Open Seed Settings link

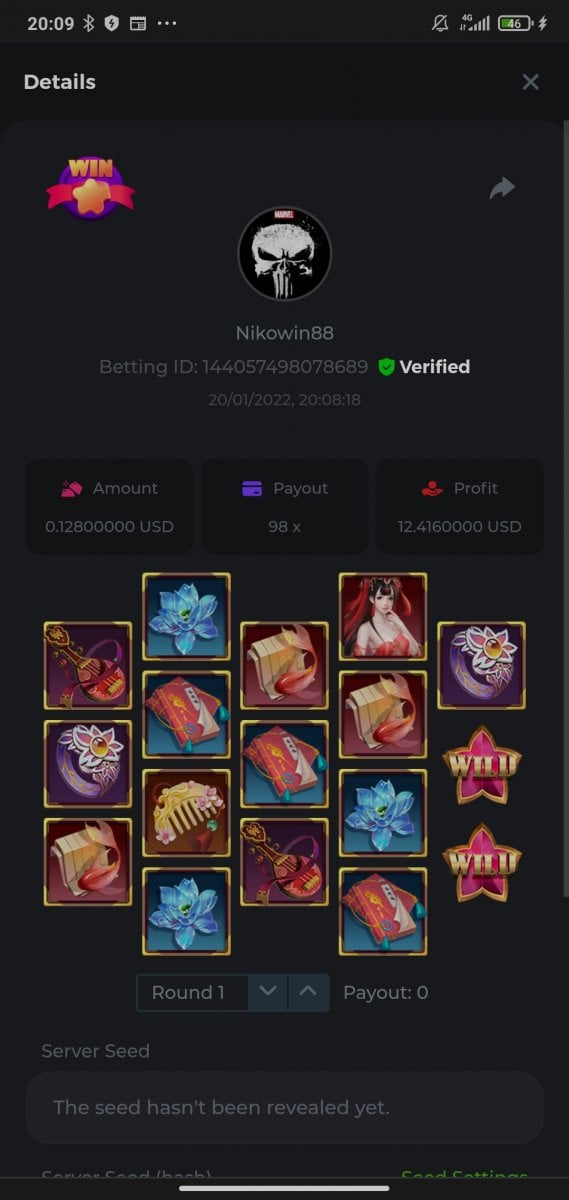[464, 1178]
